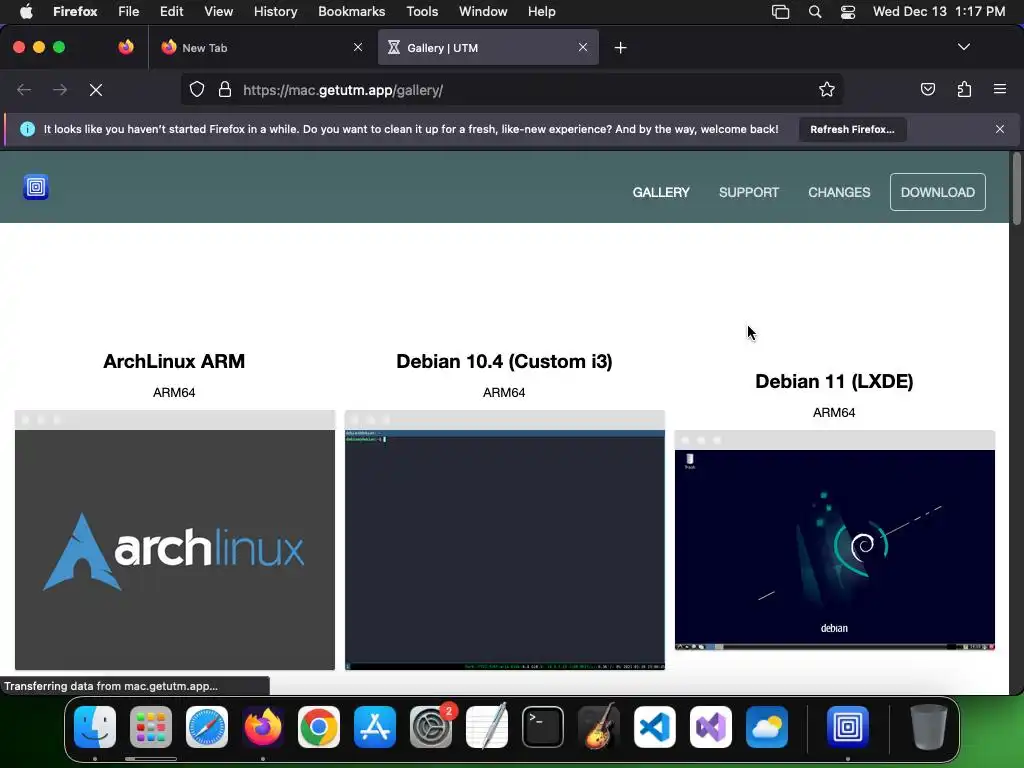
Task: Open Firefox hamburger application menu
Action: (1000, 89)
